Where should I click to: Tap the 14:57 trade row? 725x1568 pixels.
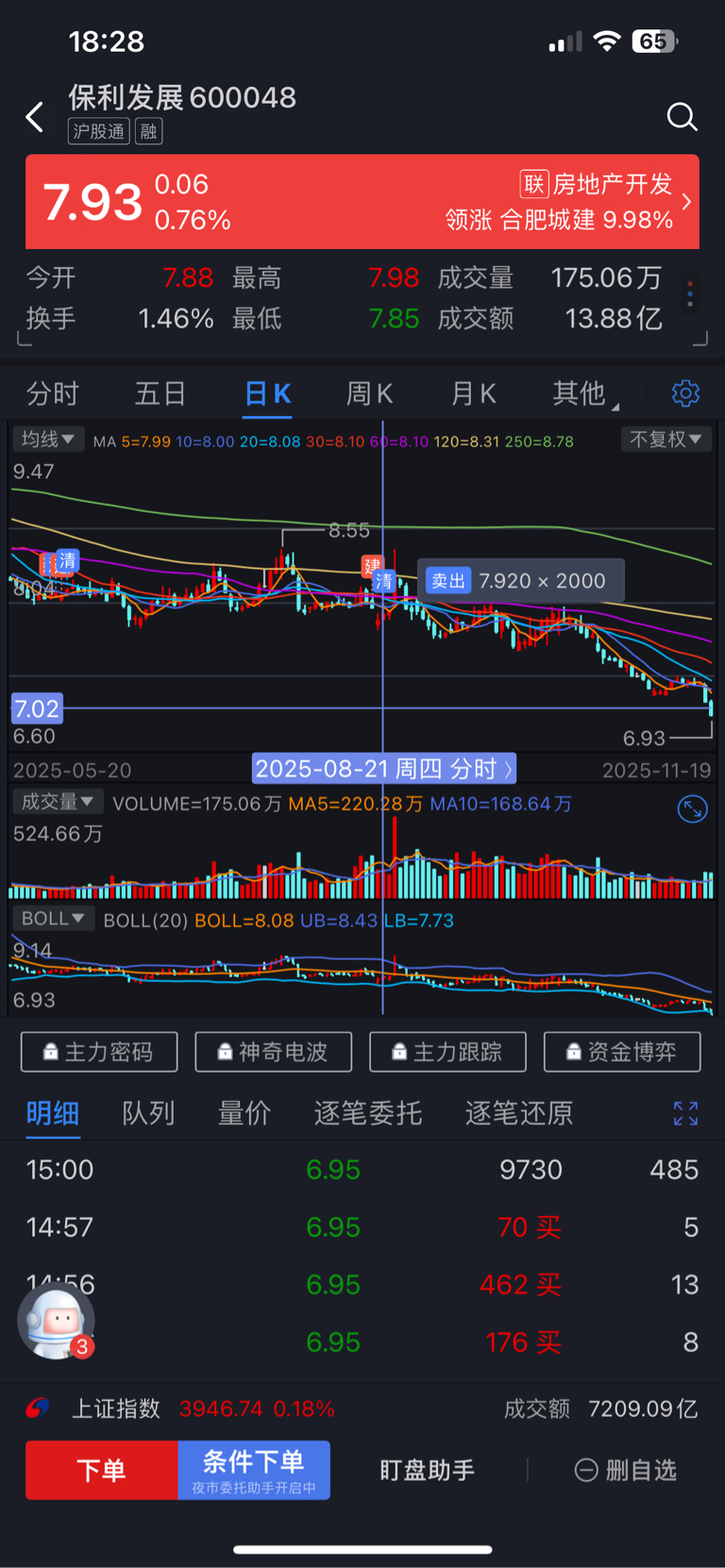[x=362, y=1227]
